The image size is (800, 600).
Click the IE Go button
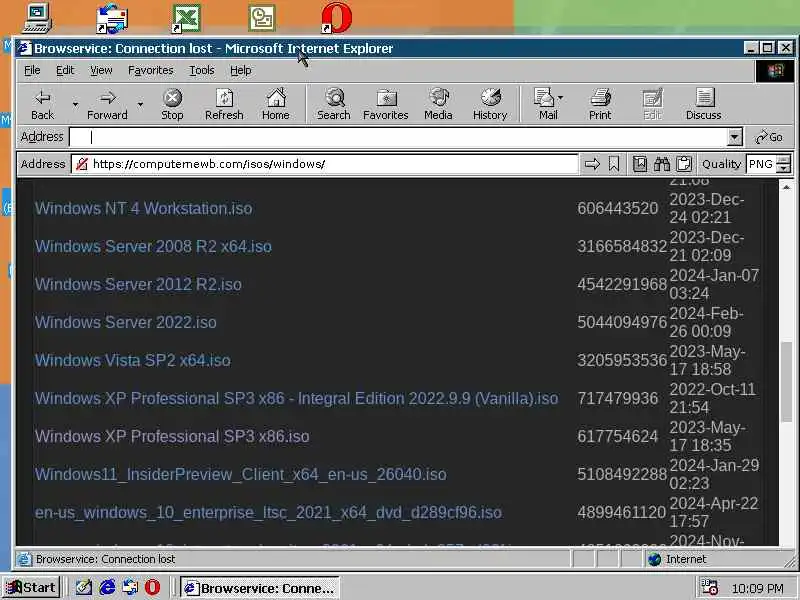(769, 137)
